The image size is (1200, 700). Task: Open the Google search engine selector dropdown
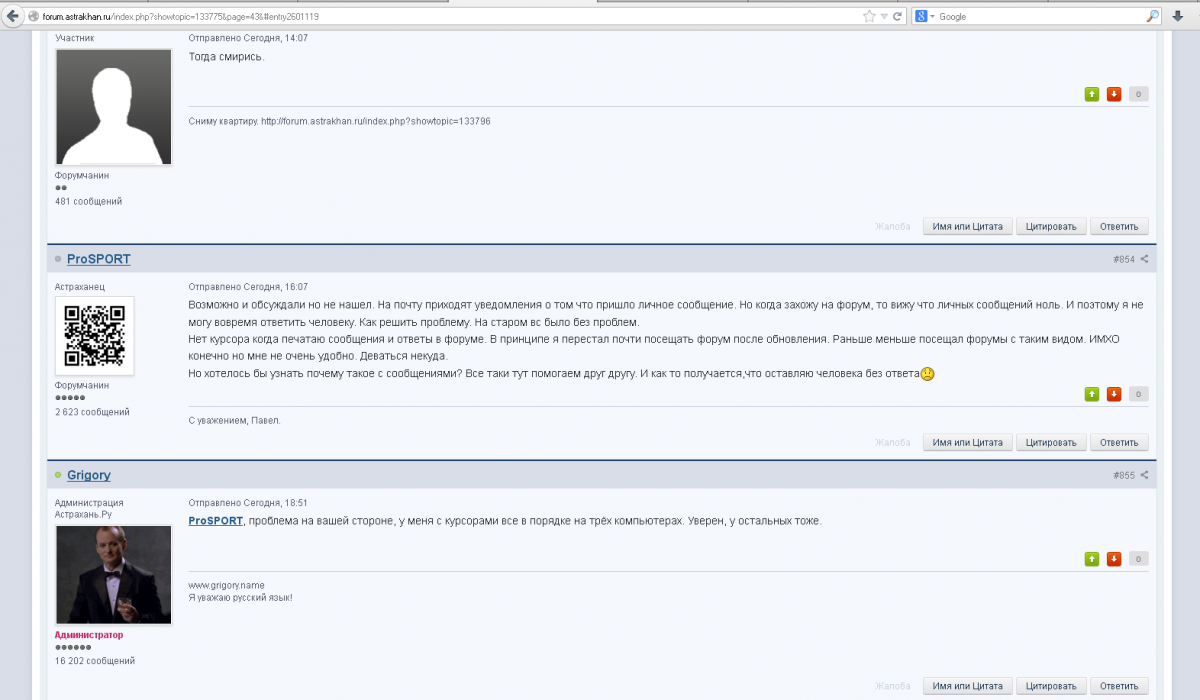point(925,17)
